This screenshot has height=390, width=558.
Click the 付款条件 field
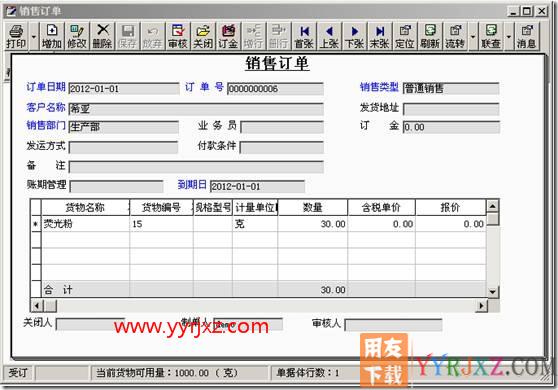click(x=281, y=147)
